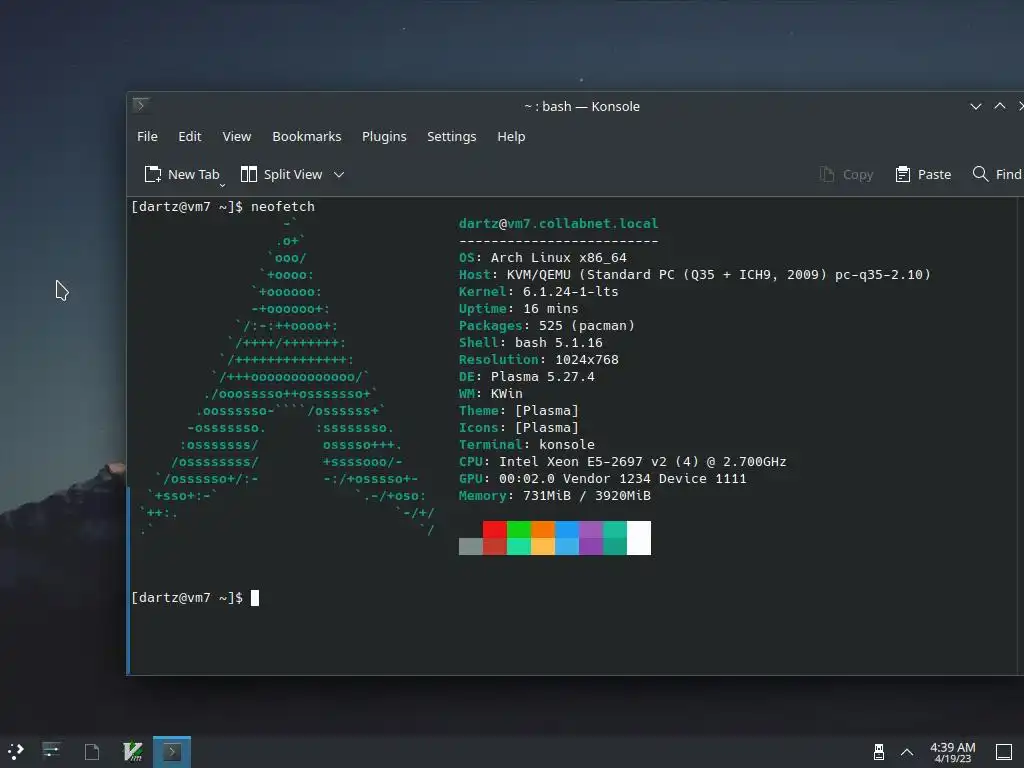Open the KDE application launcher
The width and height of the screenshot is (1024, 768).
[x=16, y=752]
